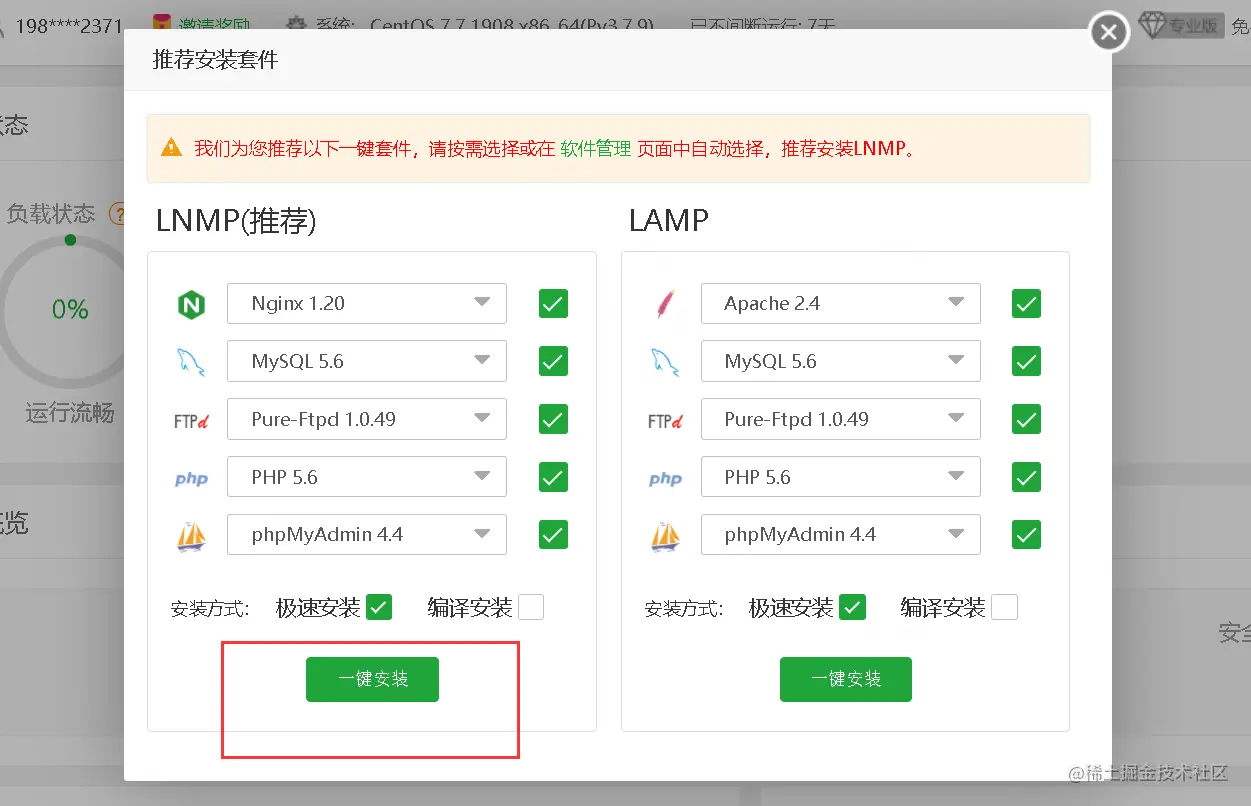Uncheck PHP 5.6 in LAMP

pyautogui.click(x=1026, y=477)
